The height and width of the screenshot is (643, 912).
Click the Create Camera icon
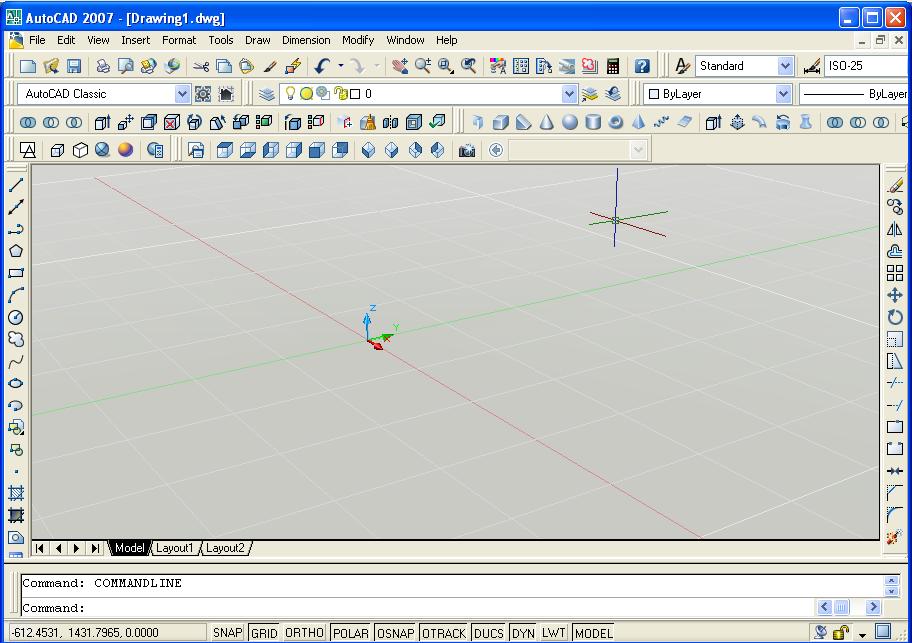466,151
